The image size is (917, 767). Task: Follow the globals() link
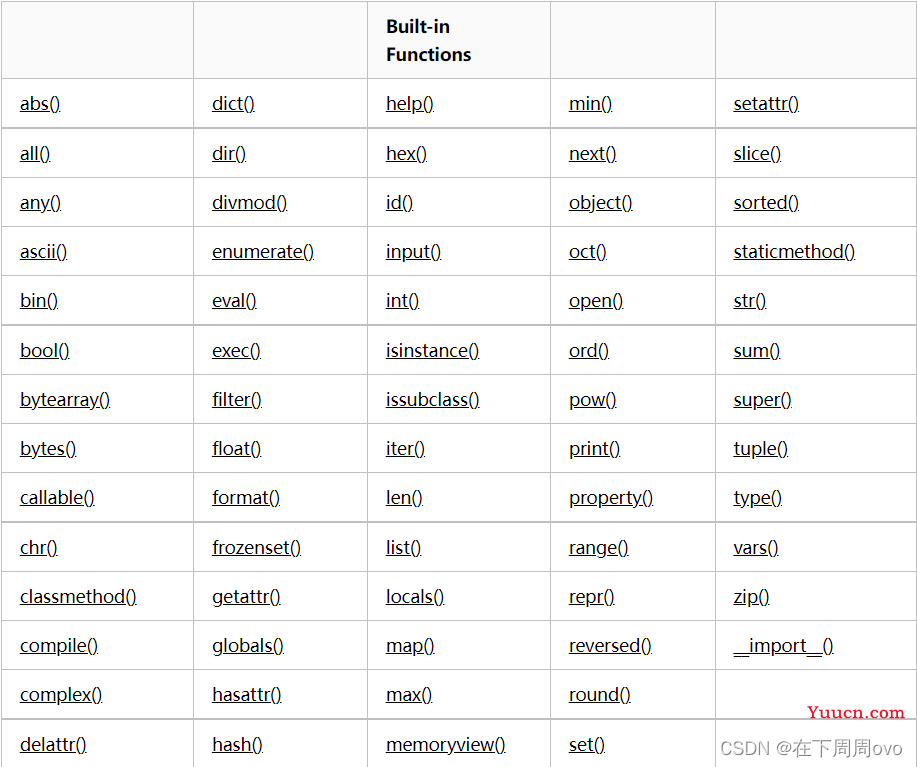pos(247,646)
